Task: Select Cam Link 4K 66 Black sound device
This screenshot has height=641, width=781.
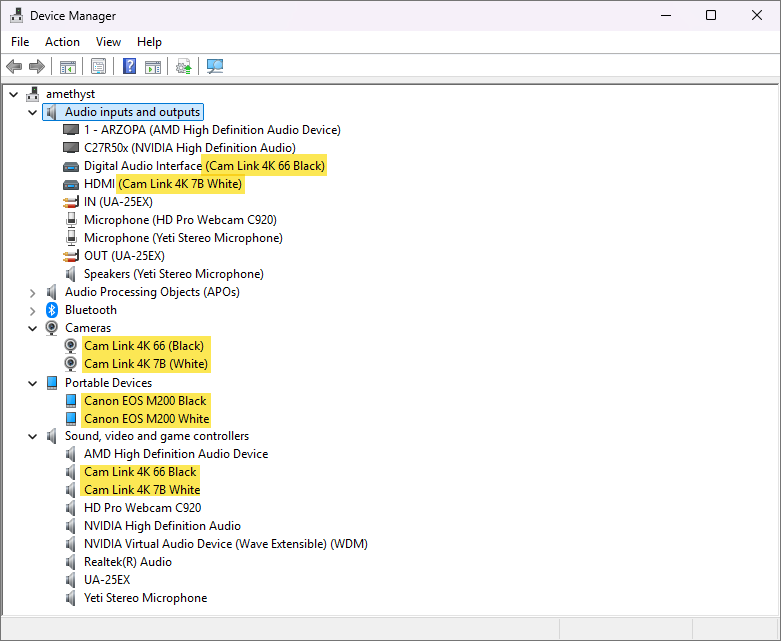Action: point(140,472)
